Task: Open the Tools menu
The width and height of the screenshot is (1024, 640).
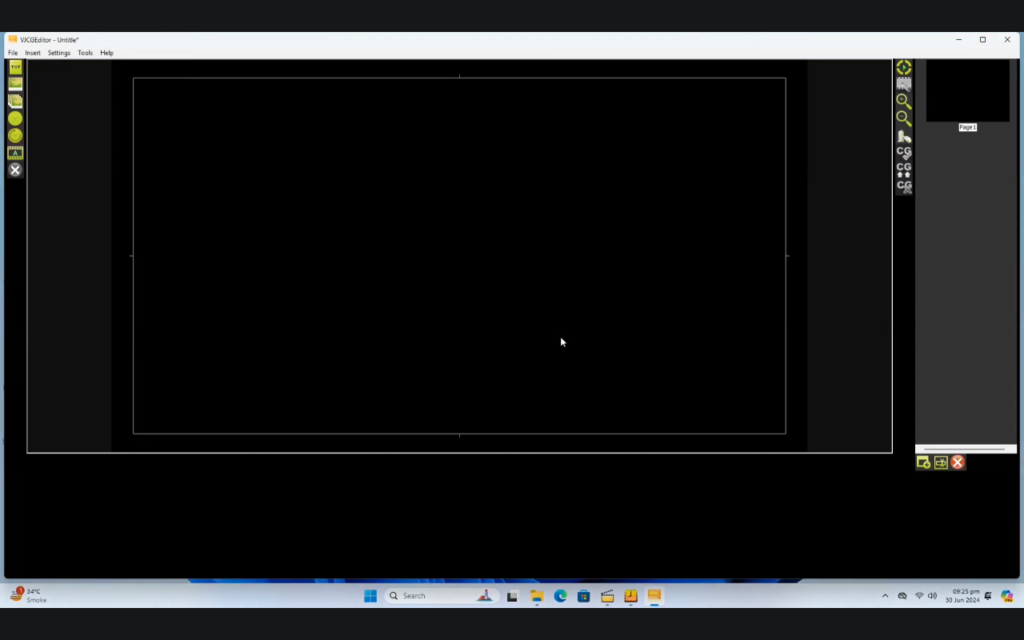Action: pos(85,53)
